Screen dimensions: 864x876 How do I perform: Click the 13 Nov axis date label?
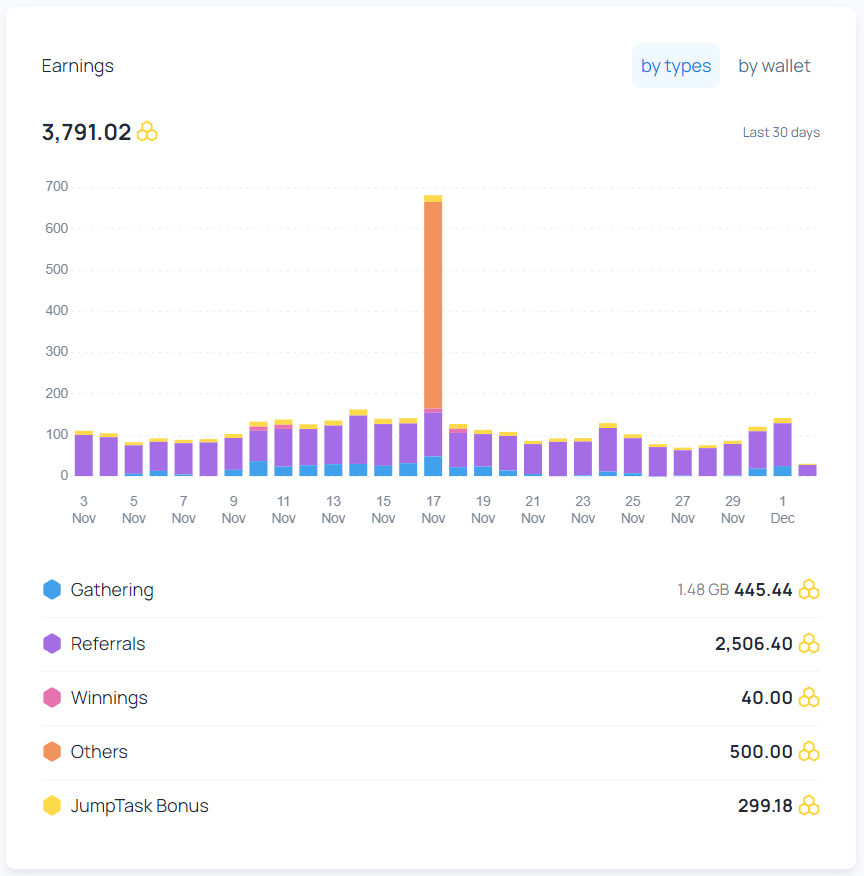pyautogui.click(x=333, y=510)
